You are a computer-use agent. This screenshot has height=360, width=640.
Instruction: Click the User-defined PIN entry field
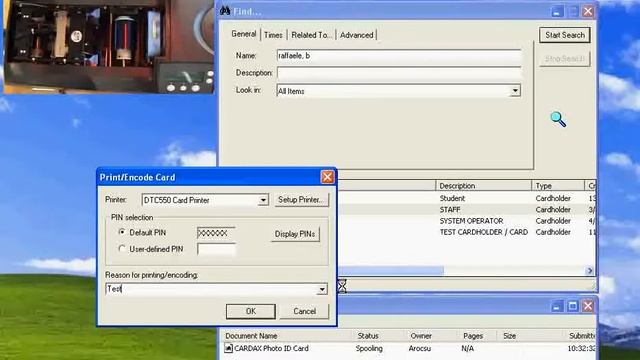click(x=216, y=249)
